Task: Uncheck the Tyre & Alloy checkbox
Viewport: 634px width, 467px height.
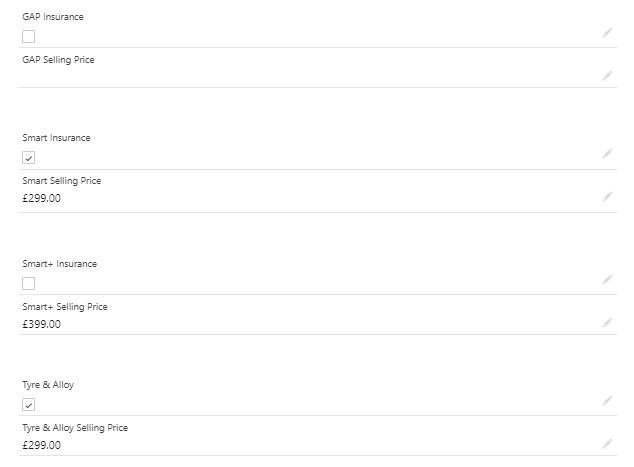Action: pos(28,405)
